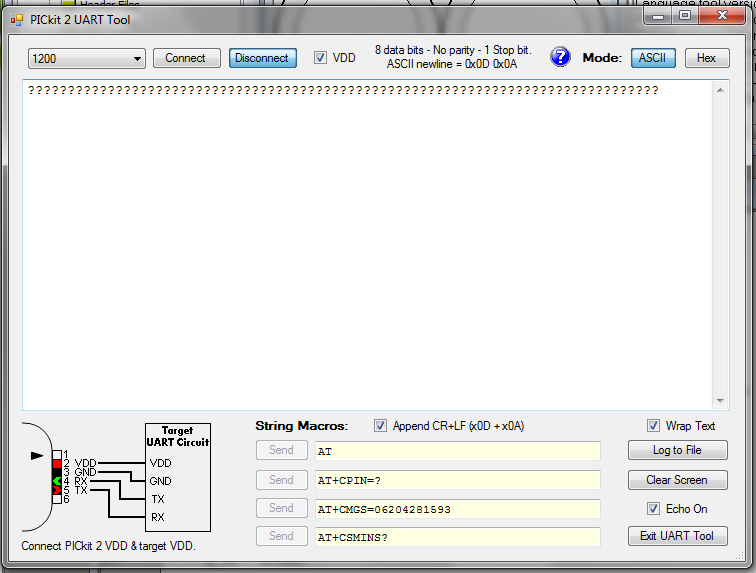Click the AT+CSMINS? macro text field
Viewport: 756px width, 573px height.
click(x=458, y=537)
